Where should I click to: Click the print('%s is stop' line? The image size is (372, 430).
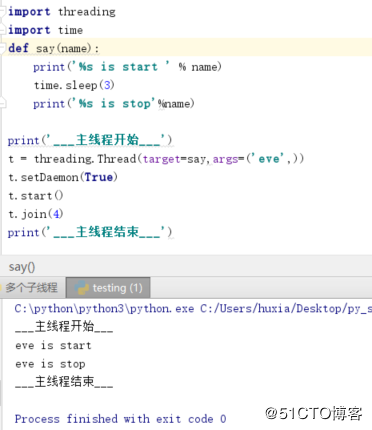(114, 104)
